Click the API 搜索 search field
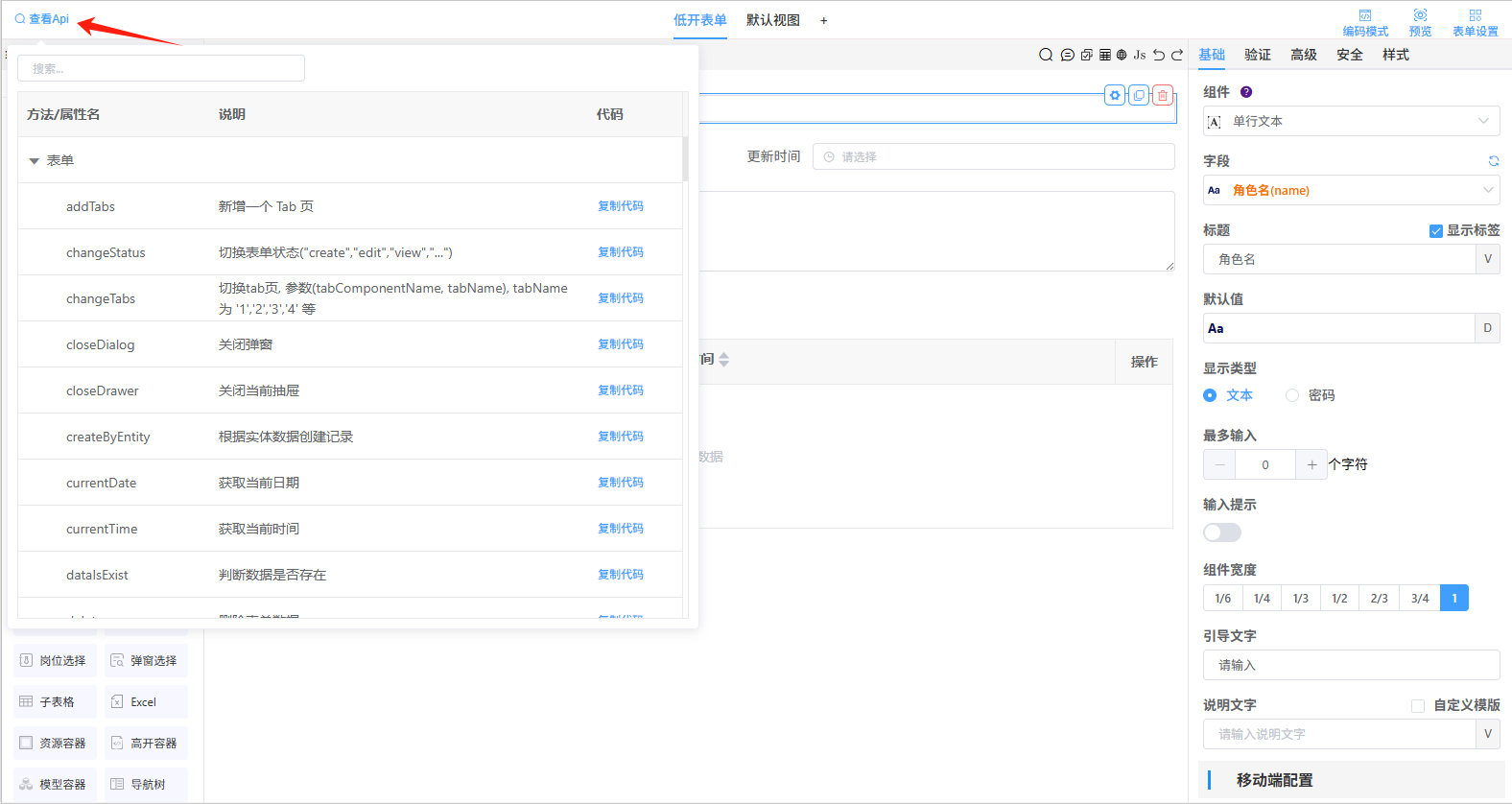The image size is (1512, 804). point(161,68)
